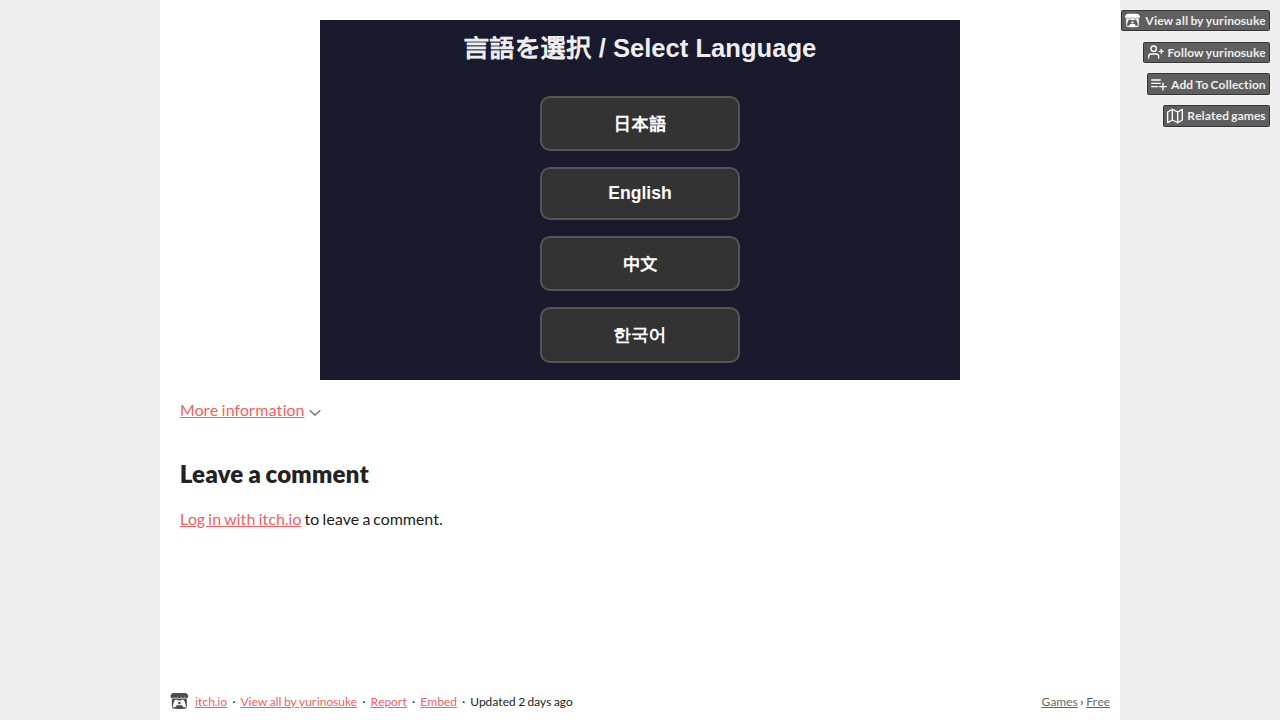
Task: Click the itch.io logo icon in footer
Action: (x=179, y=701)
